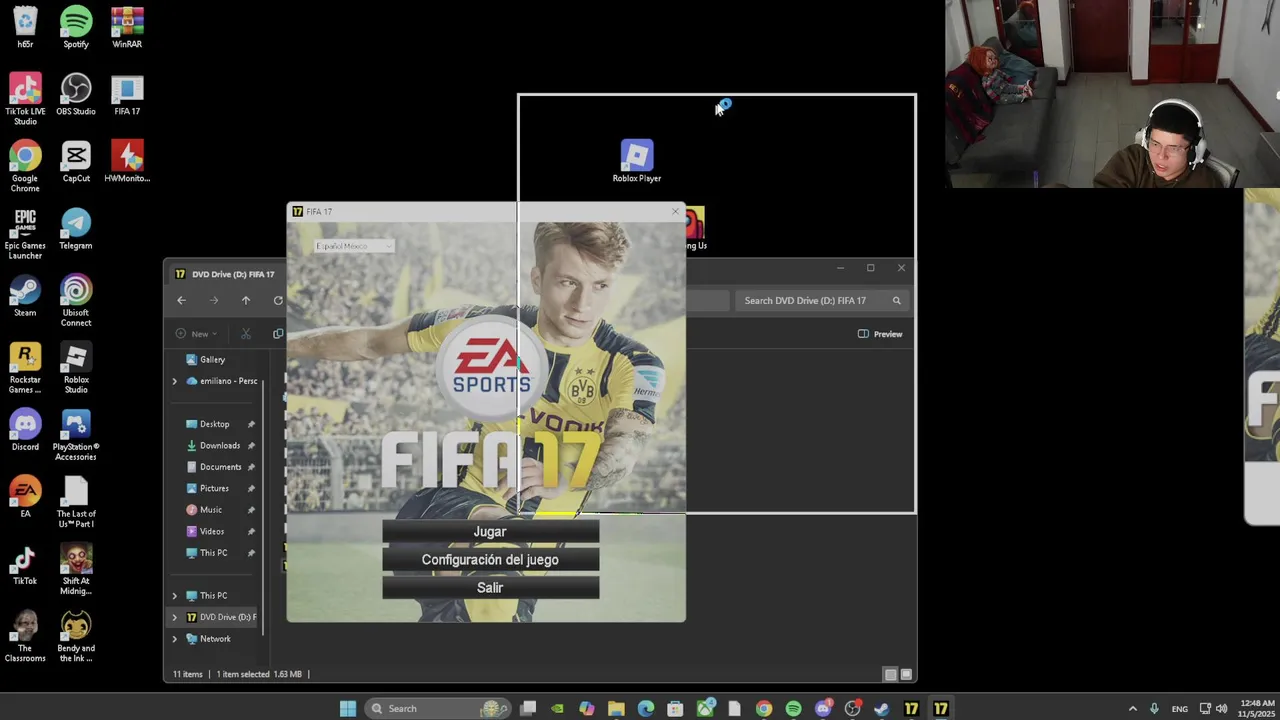
Task: Open Pictures in the Explorer sidebar
Action: [x=214, y=489]
